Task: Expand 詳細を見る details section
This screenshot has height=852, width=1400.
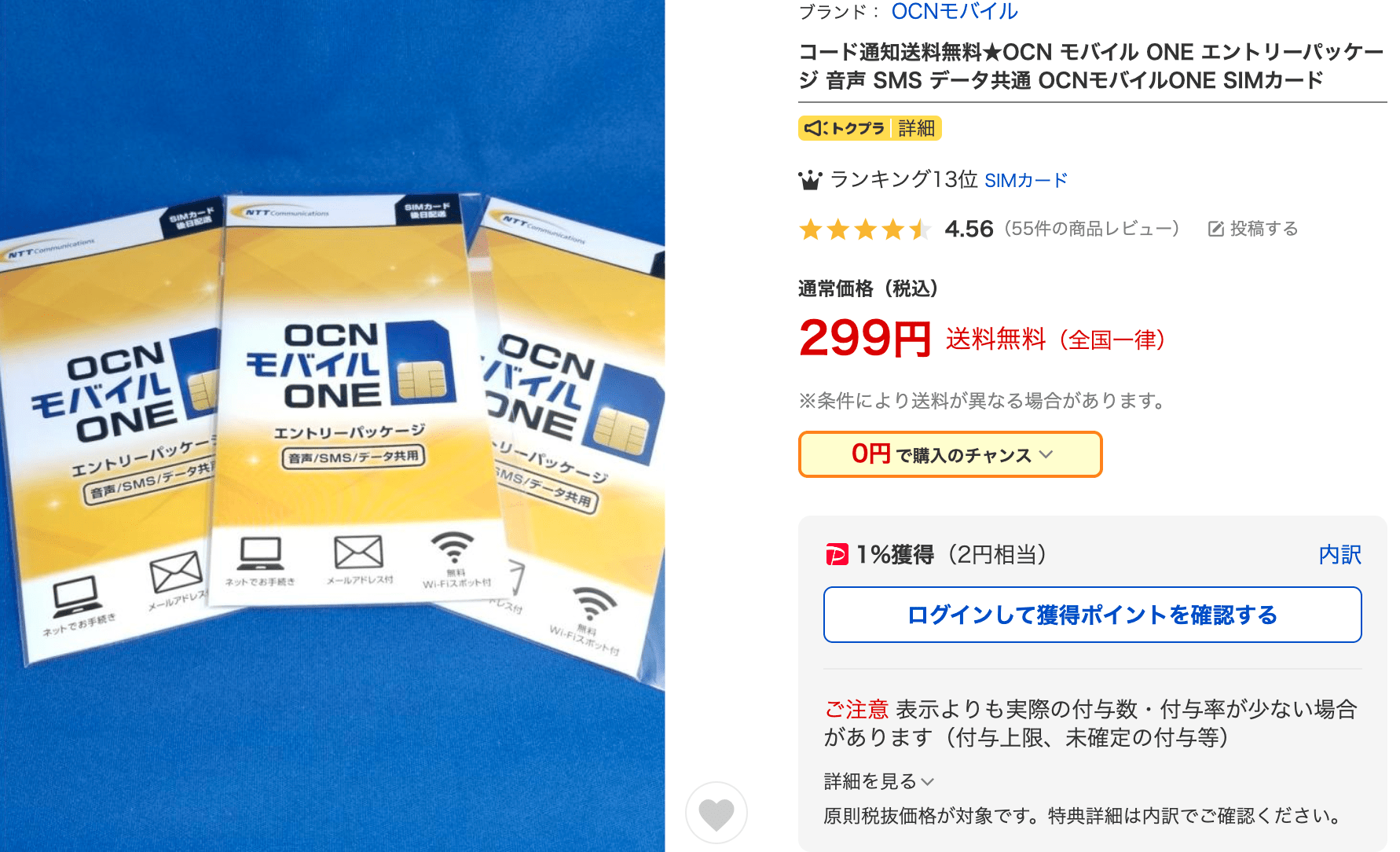Action: 878,781
